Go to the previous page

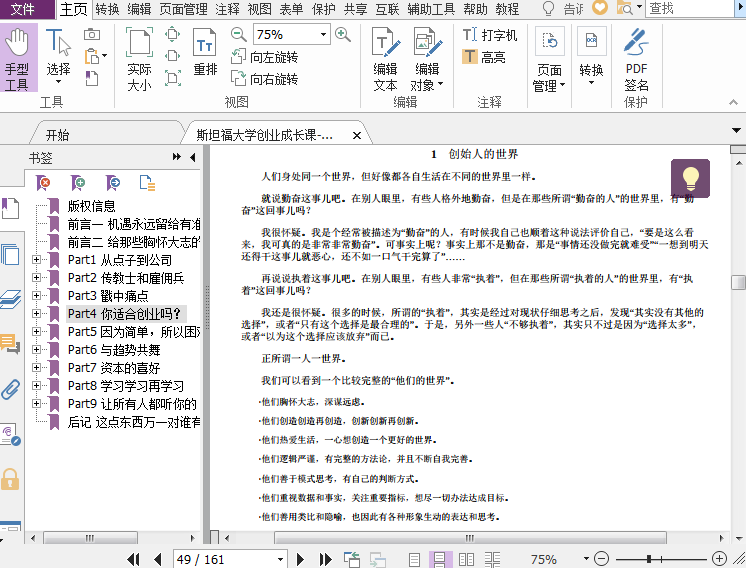(158, 559)
